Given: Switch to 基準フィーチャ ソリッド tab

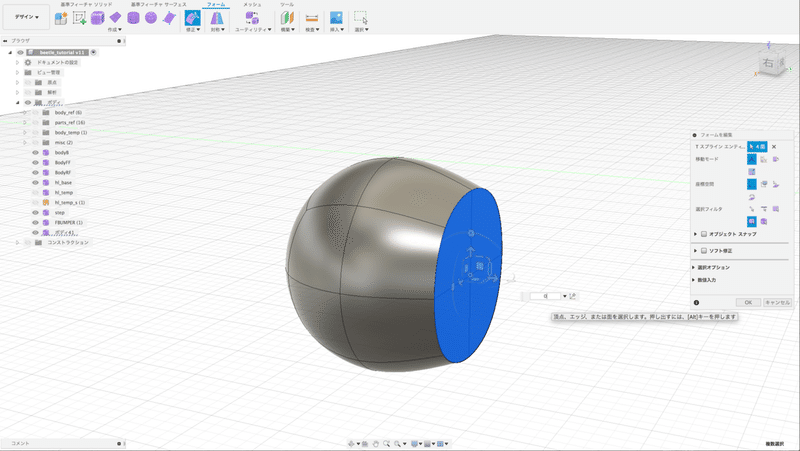Looking at the screenshot, I should point(86,4).
